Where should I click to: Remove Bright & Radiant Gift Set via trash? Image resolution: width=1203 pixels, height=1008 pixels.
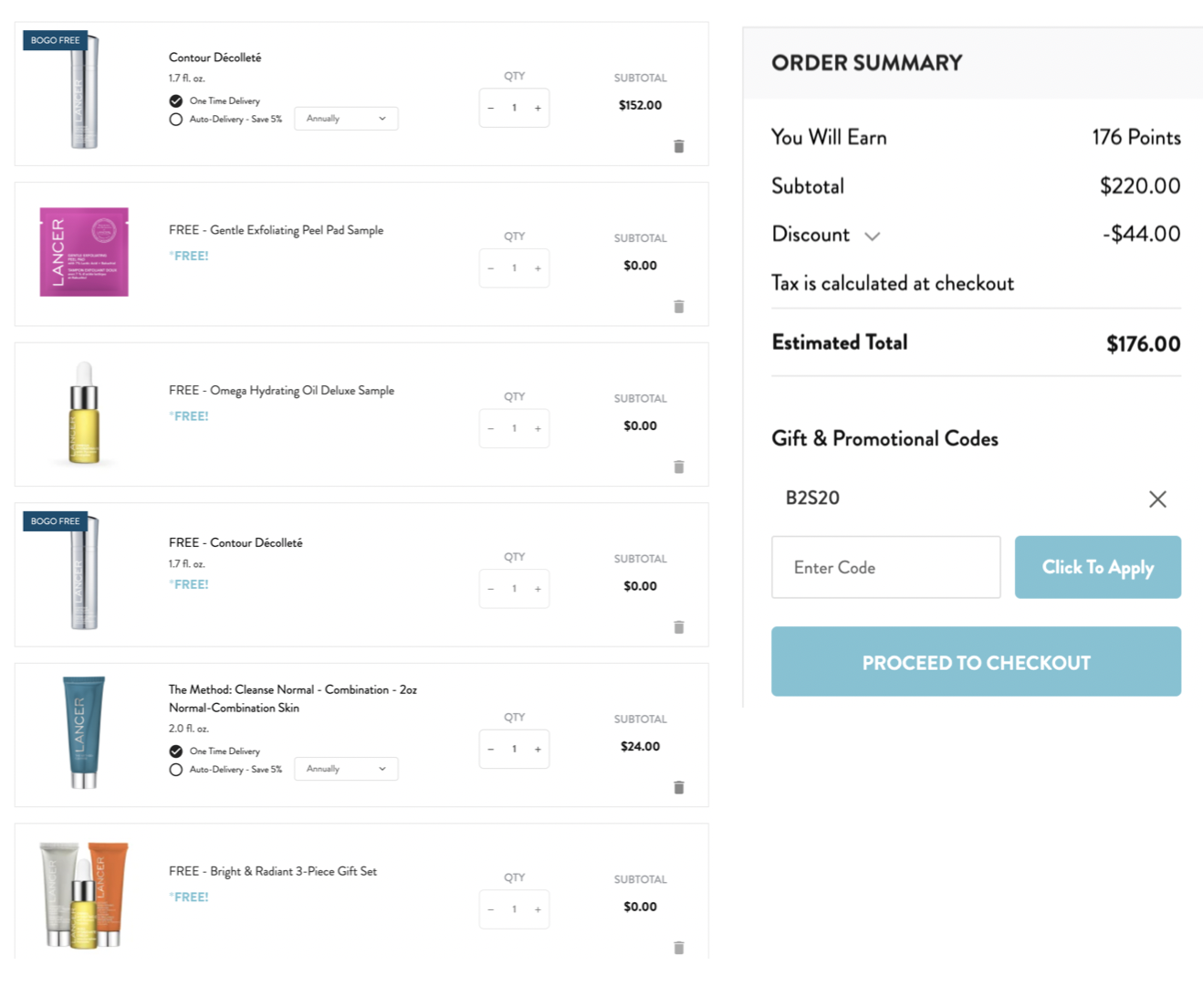[679, 948]
